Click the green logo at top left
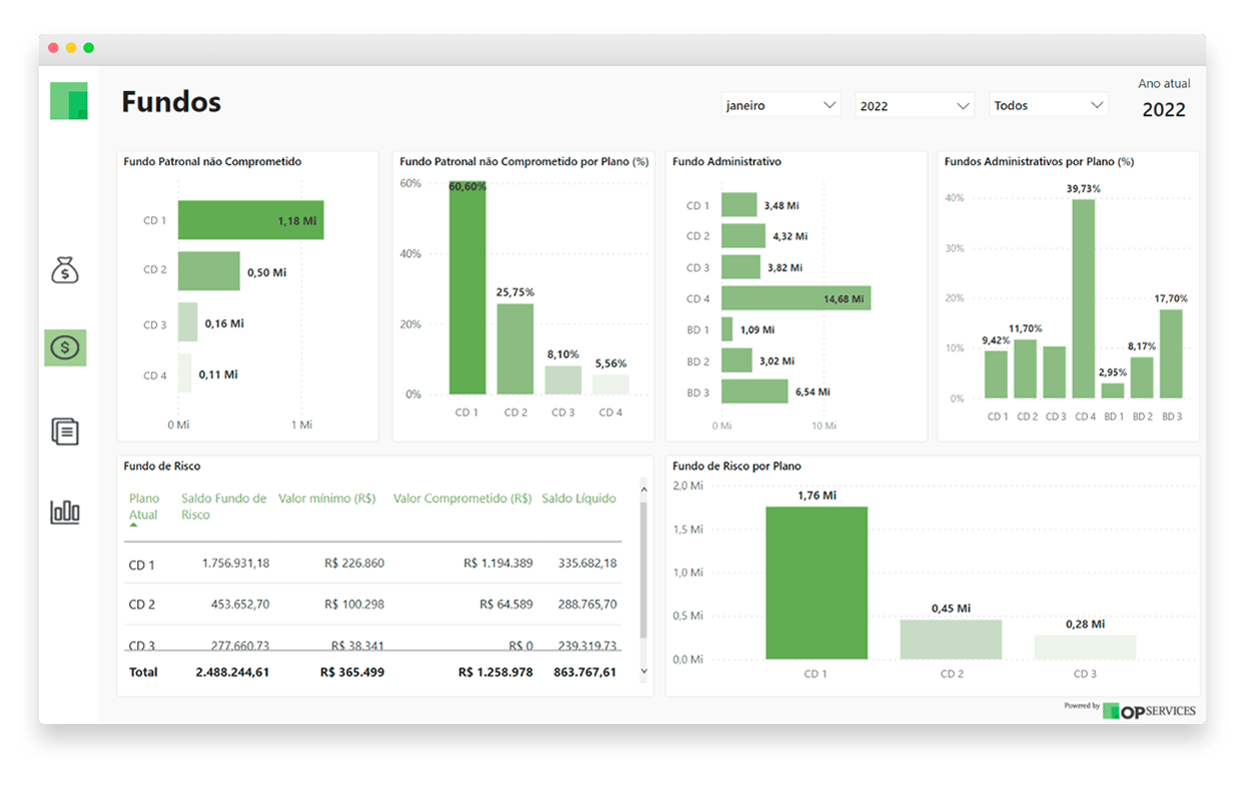The width and height of the screenshot is (1245, 794). coord(69,101)
